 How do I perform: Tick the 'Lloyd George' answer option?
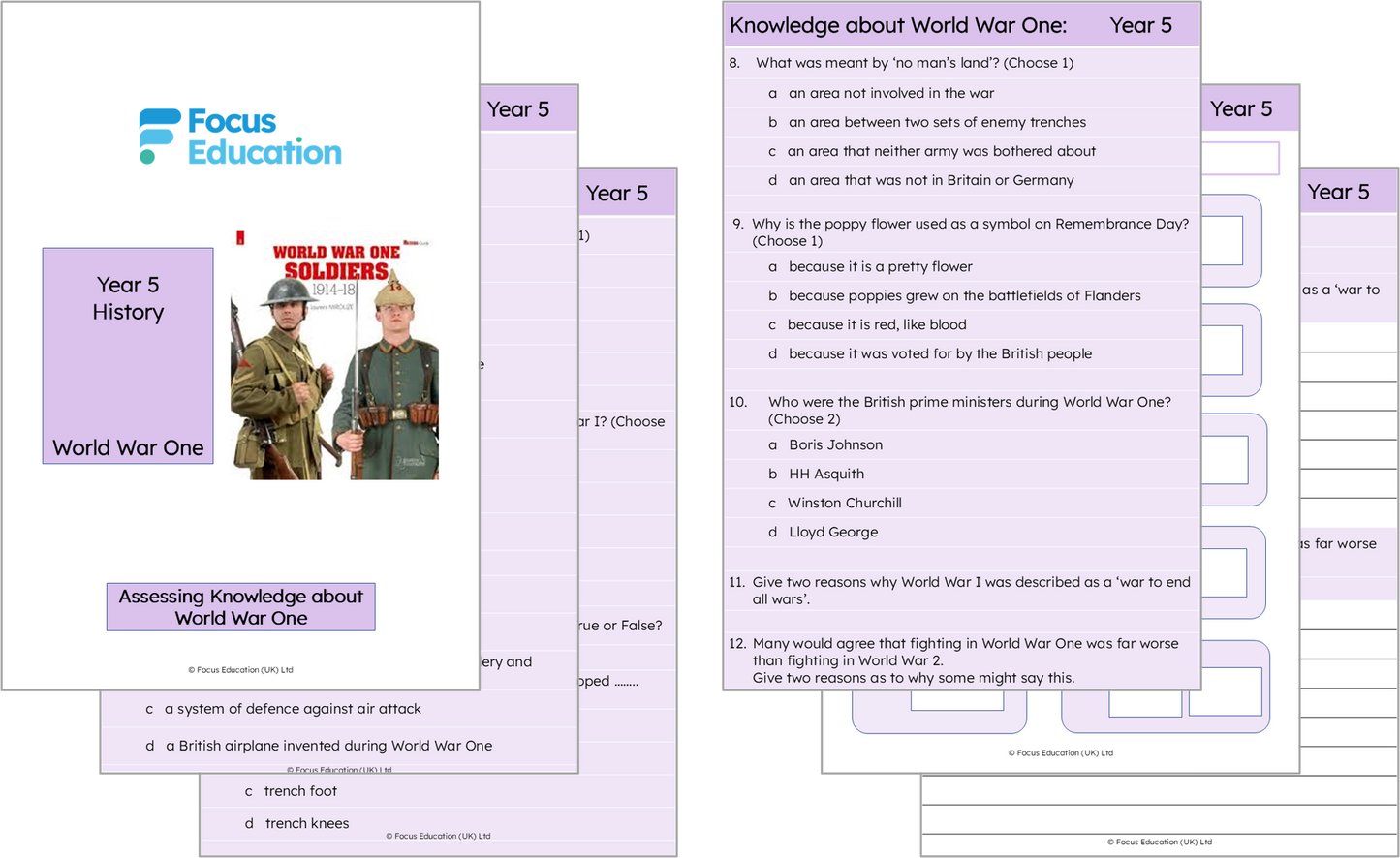click(832, 532)
